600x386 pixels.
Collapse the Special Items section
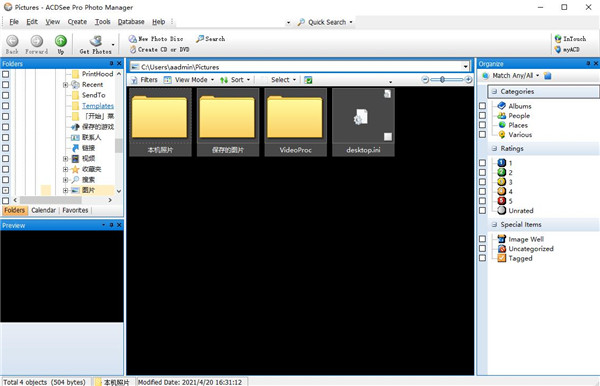[494, 225]
